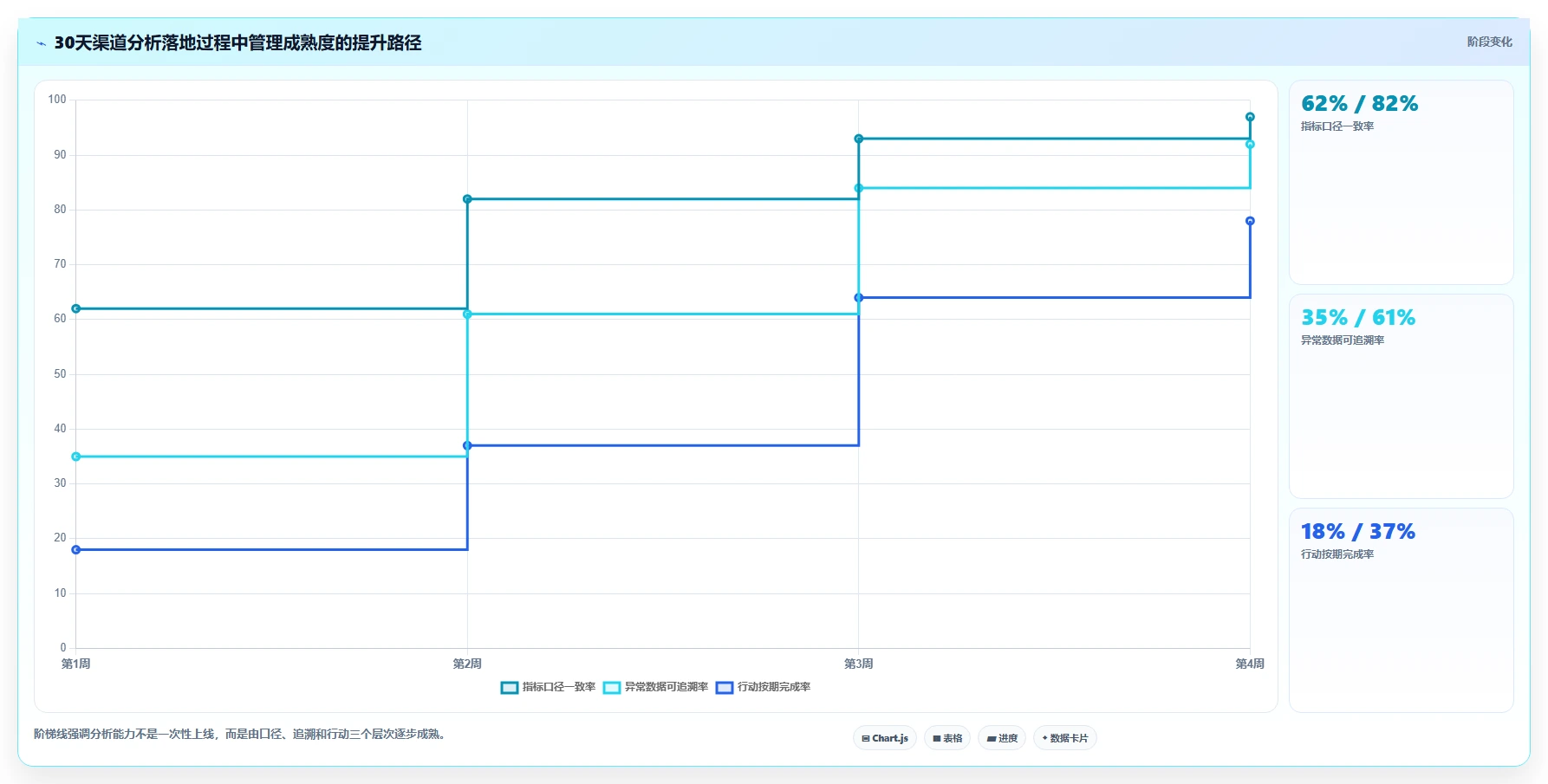
Task: Open the 35% / 61% 异常数据可追溯率 card
Action: 1401,397
